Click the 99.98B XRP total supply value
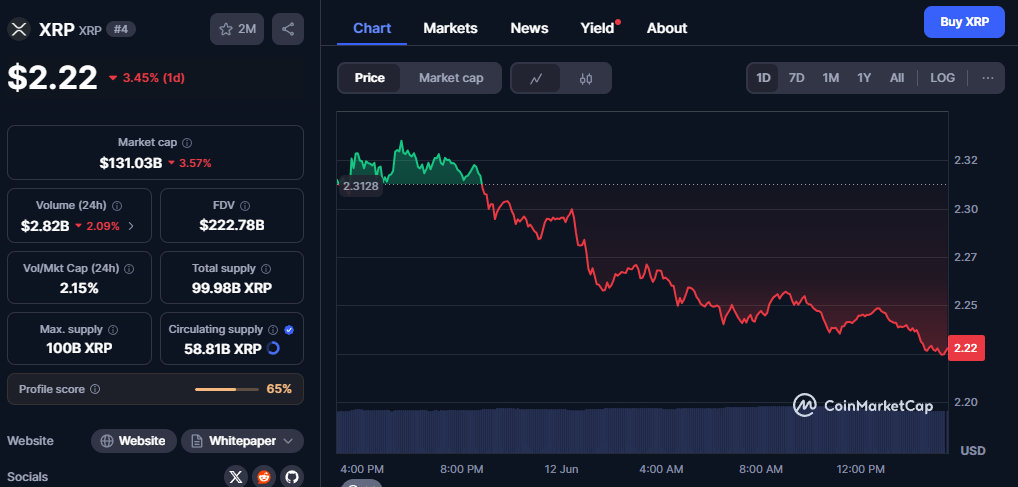Screen dimensions: 1018x487 pyautogui.click(x=232, y=288)
